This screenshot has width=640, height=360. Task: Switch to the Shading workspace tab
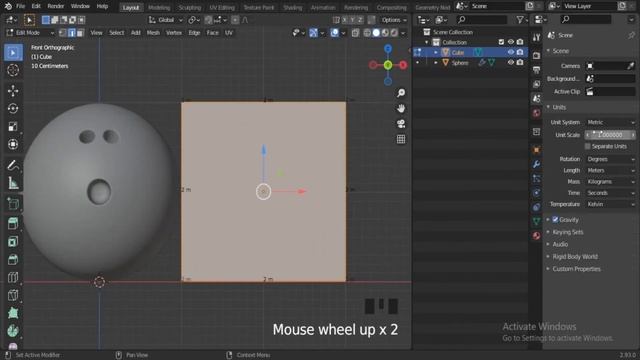pos(293,7)
